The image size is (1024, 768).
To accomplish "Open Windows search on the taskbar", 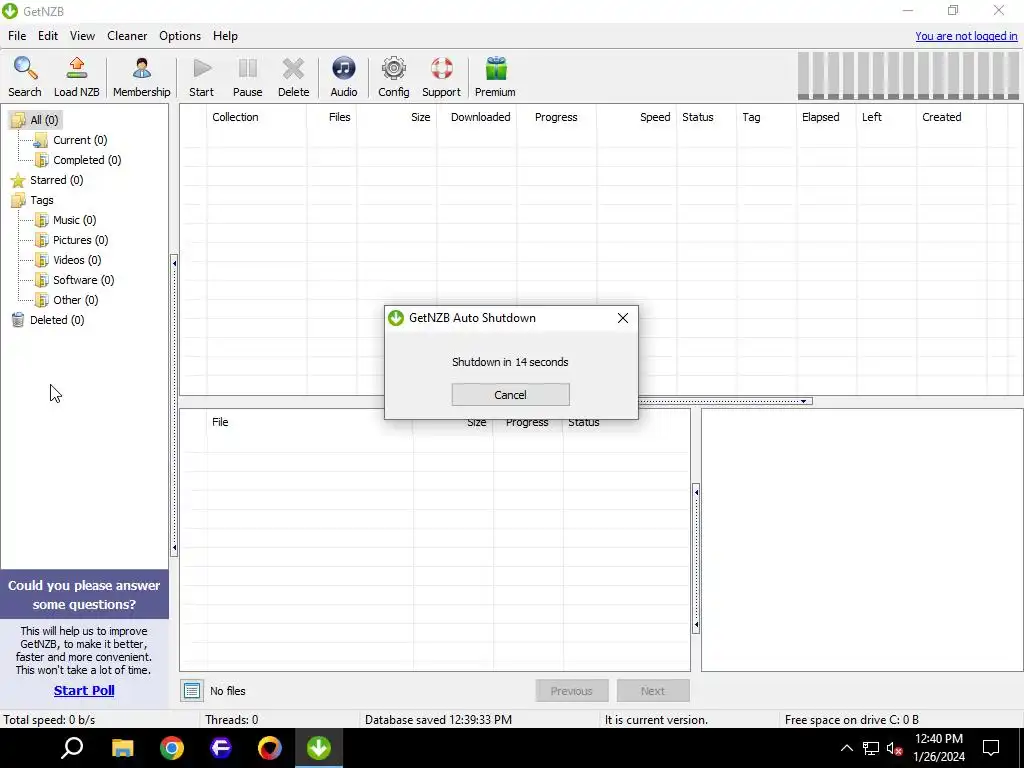I will [72, 748].
